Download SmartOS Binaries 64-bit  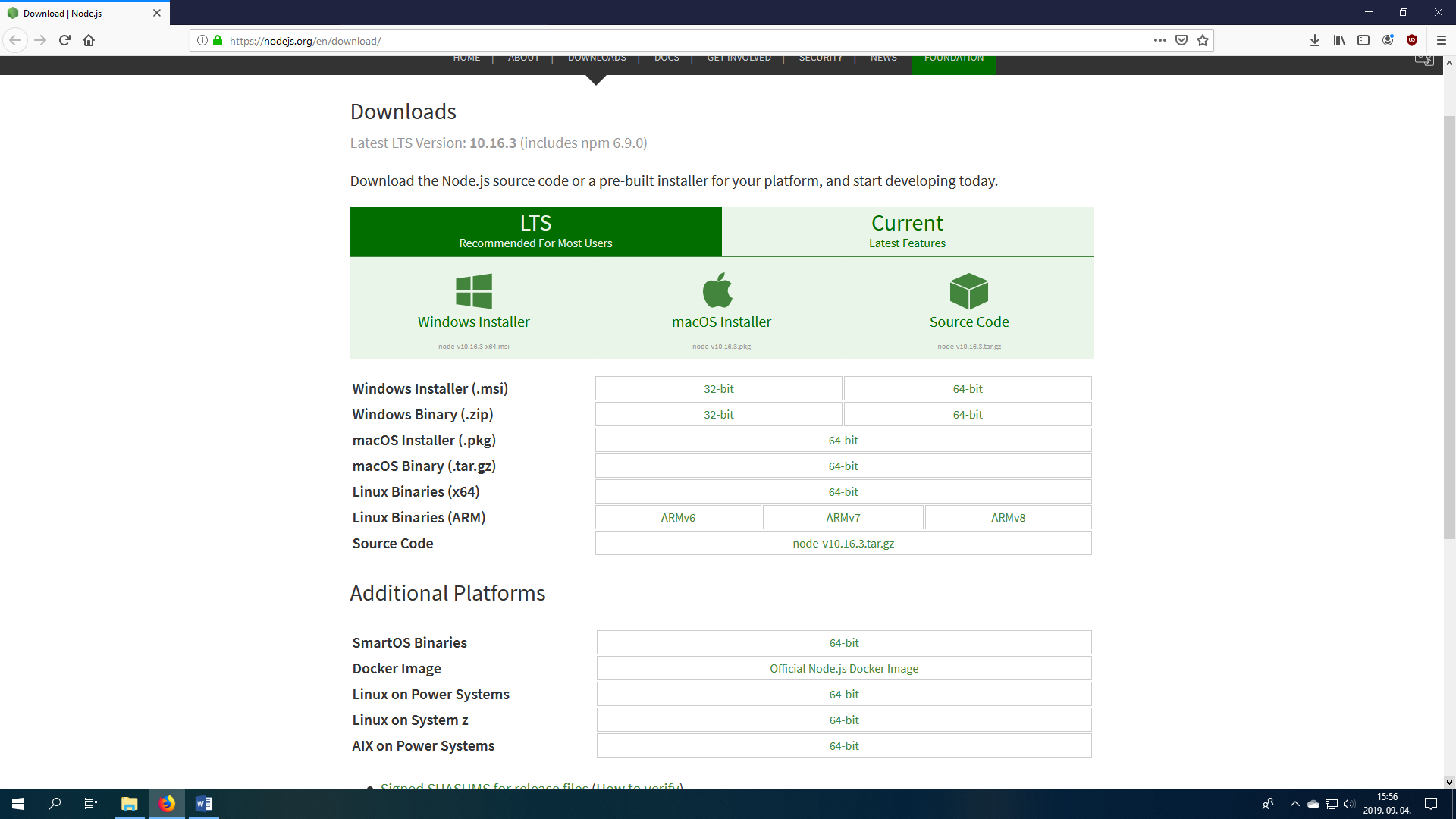[844, 642]
